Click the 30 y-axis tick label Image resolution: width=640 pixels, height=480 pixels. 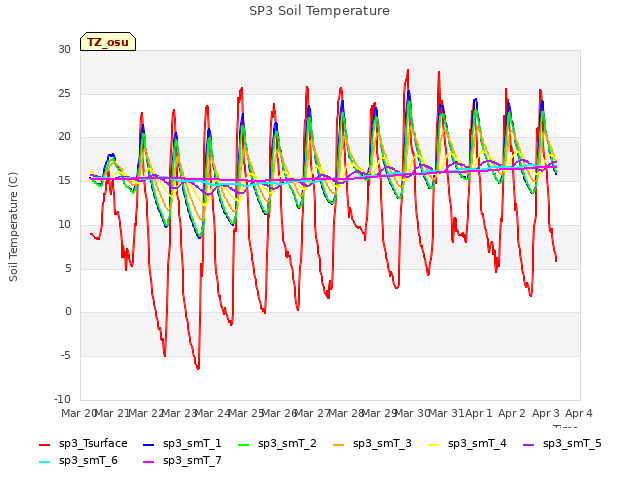[64, 49]
